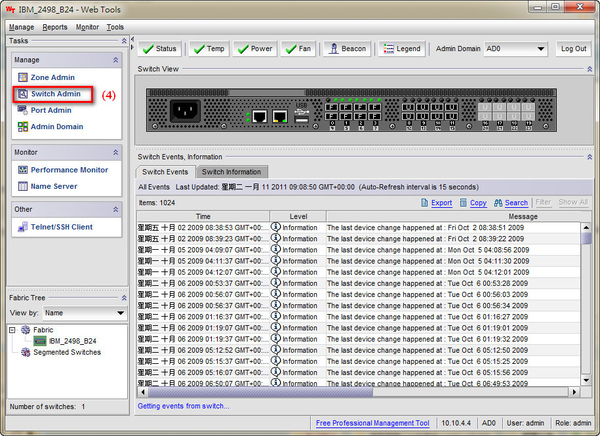The image size is (600, 436).
Task: Select the Segmented Switches tree item
Action: coord(67,352)
